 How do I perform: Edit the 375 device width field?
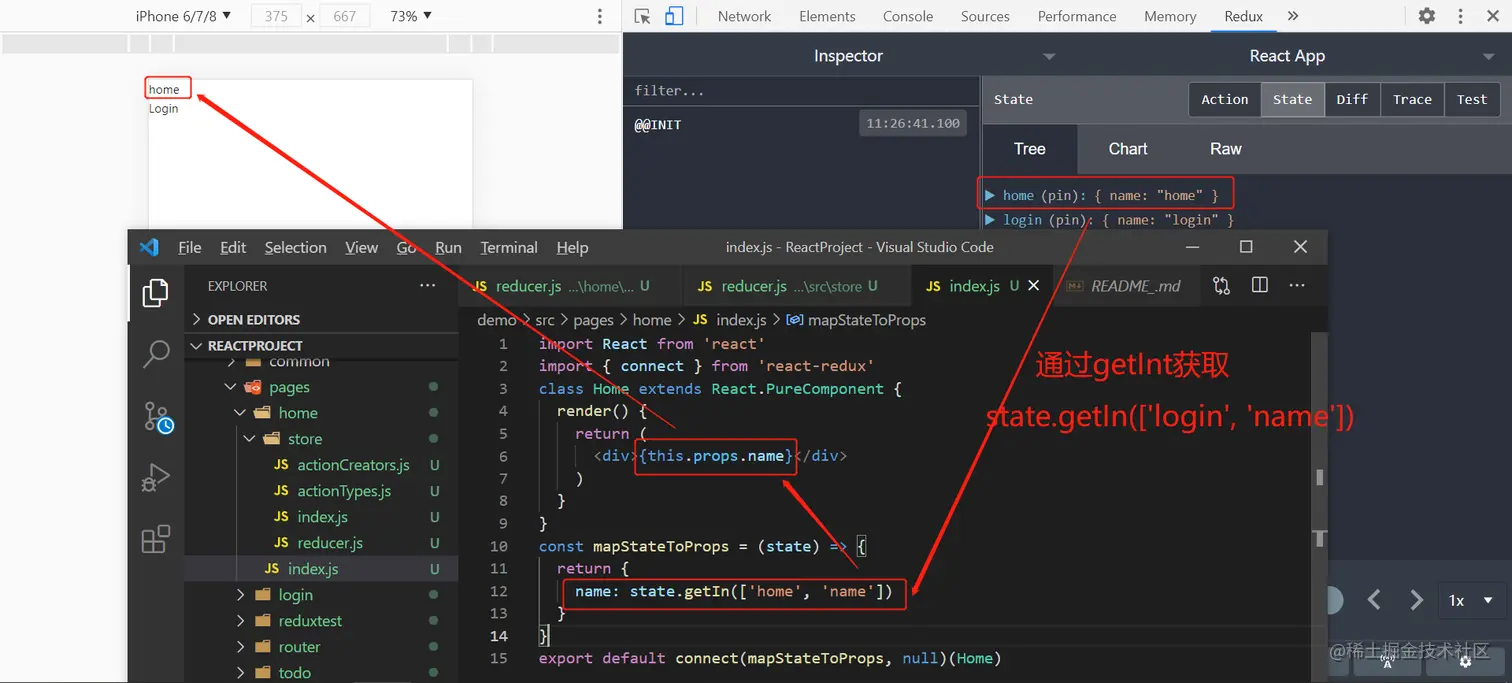point(277,16)
